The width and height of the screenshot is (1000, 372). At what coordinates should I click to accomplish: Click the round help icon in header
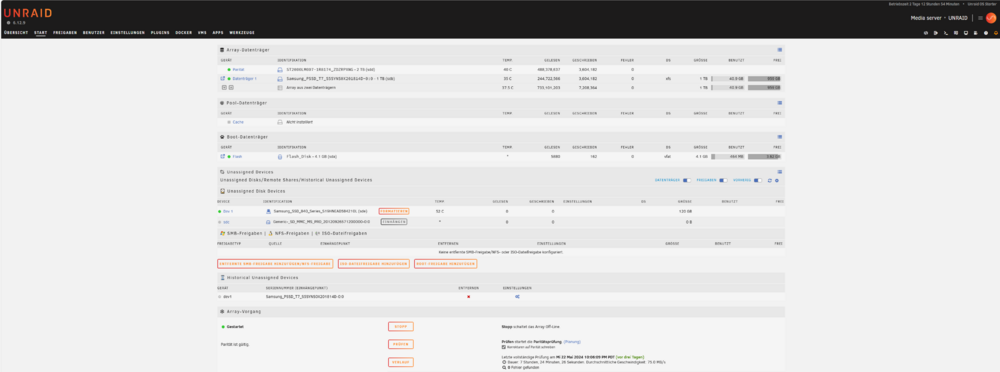pyautogui.click(x=986, y=33)
